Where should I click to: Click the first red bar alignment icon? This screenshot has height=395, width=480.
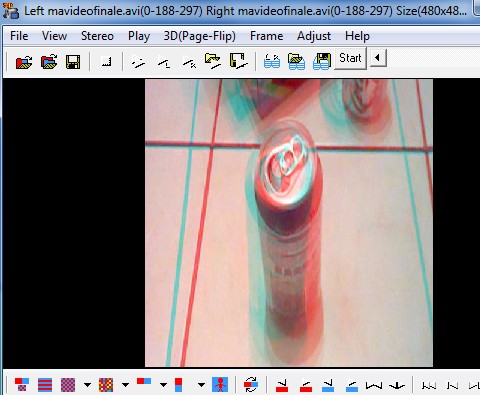tap(282, 385)
